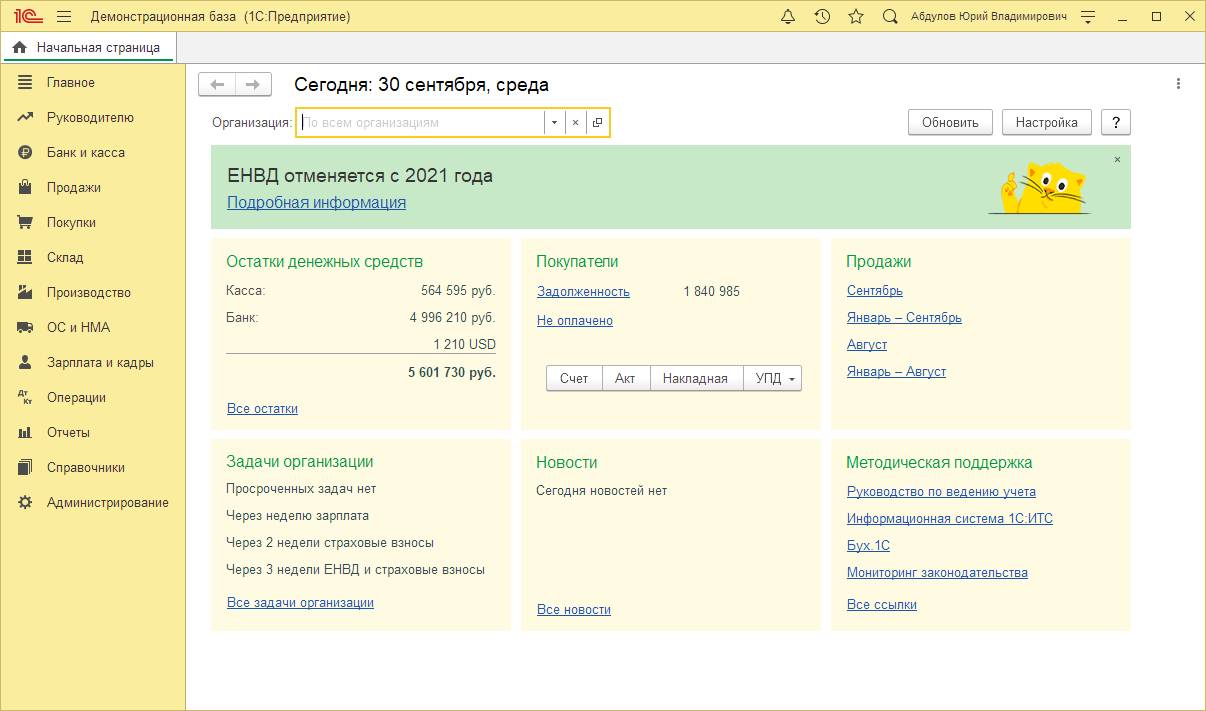The width and height of the screenshot is (1206, 711).
Task: Click the help question mark button
Action: tap(1116, 122)
